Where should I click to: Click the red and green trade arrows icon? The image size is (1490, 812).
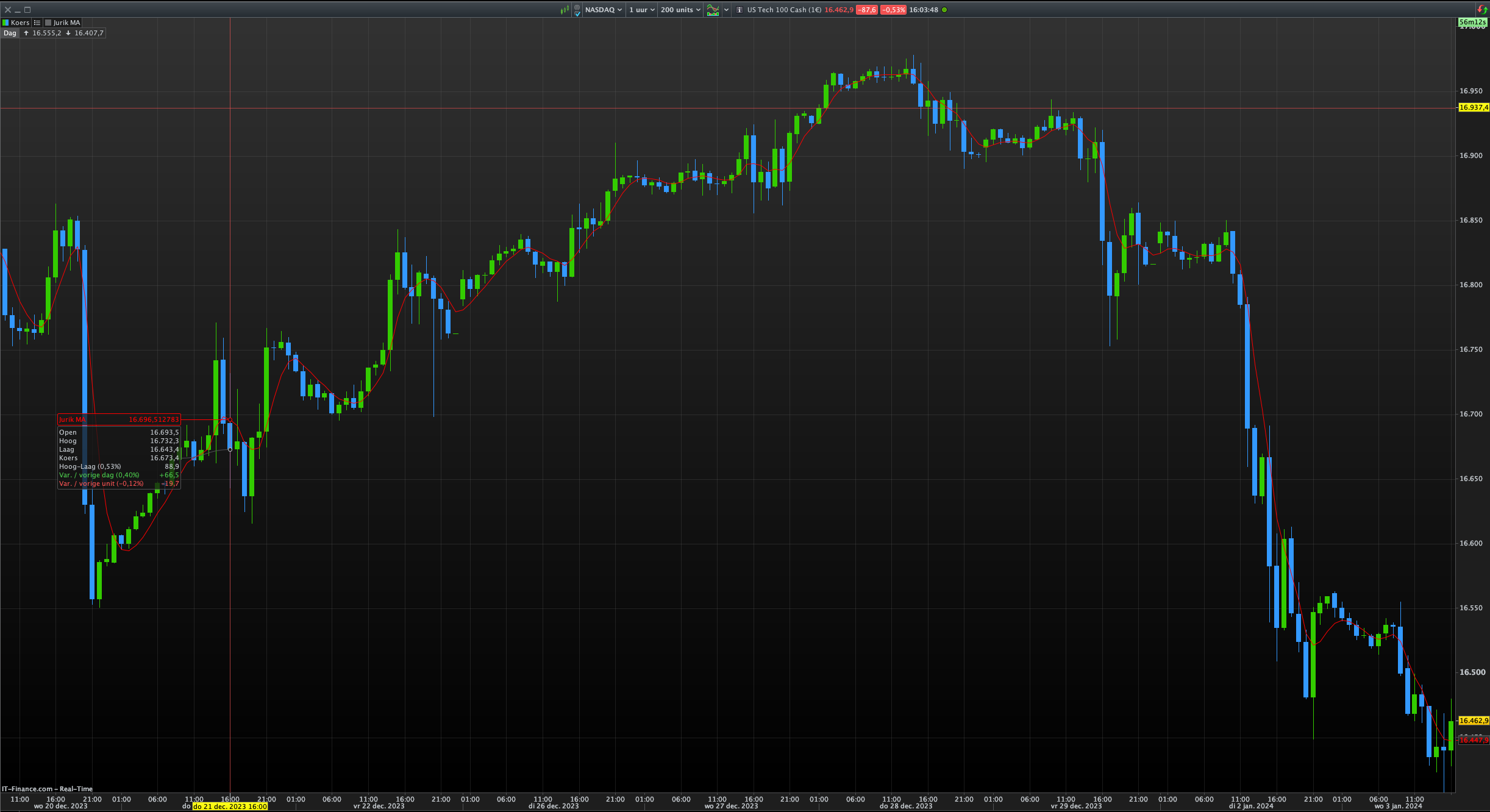(x=1482, y=10)
